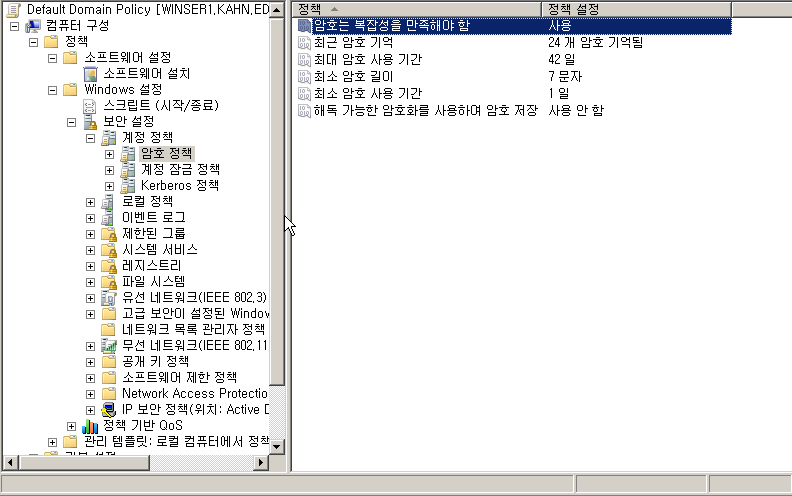Click the 42 일 setting value
The height and width of the screenshot is (496, 792).
[x=562, y=60]
